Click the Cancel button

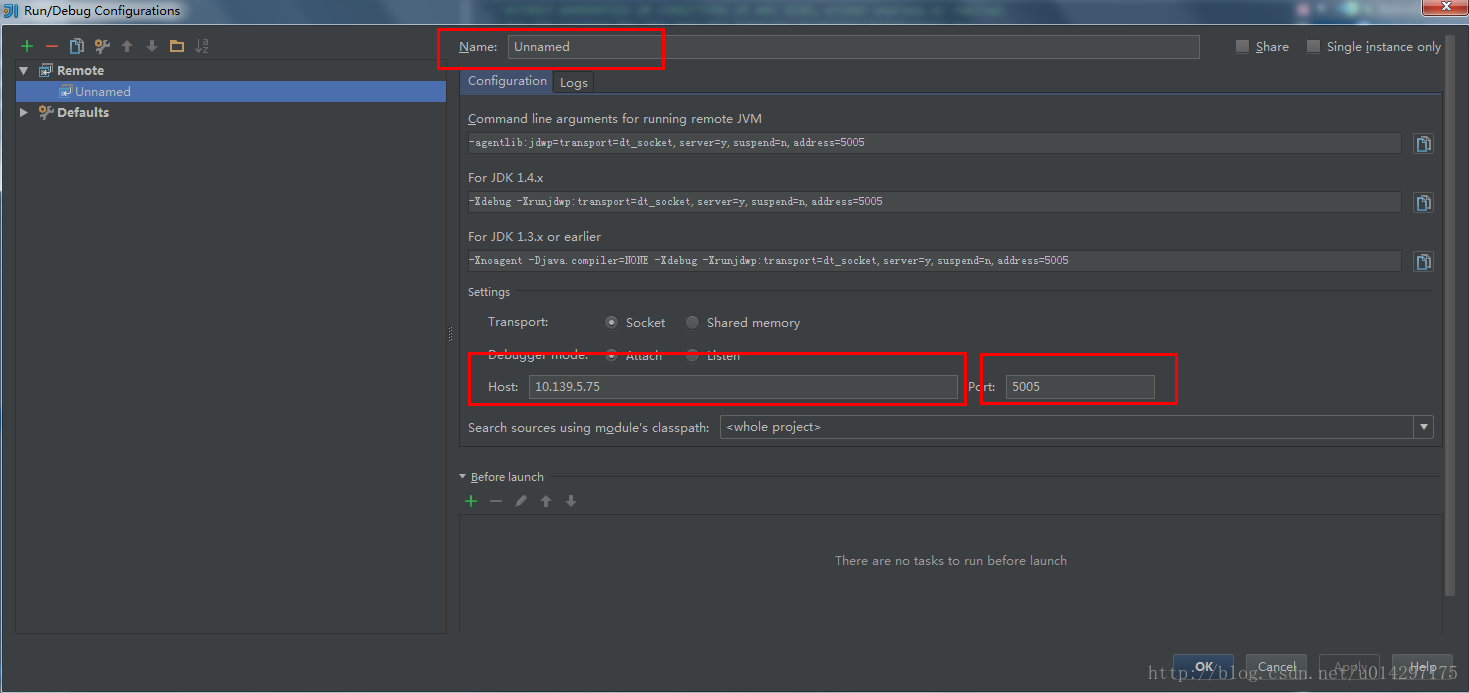1277,667
